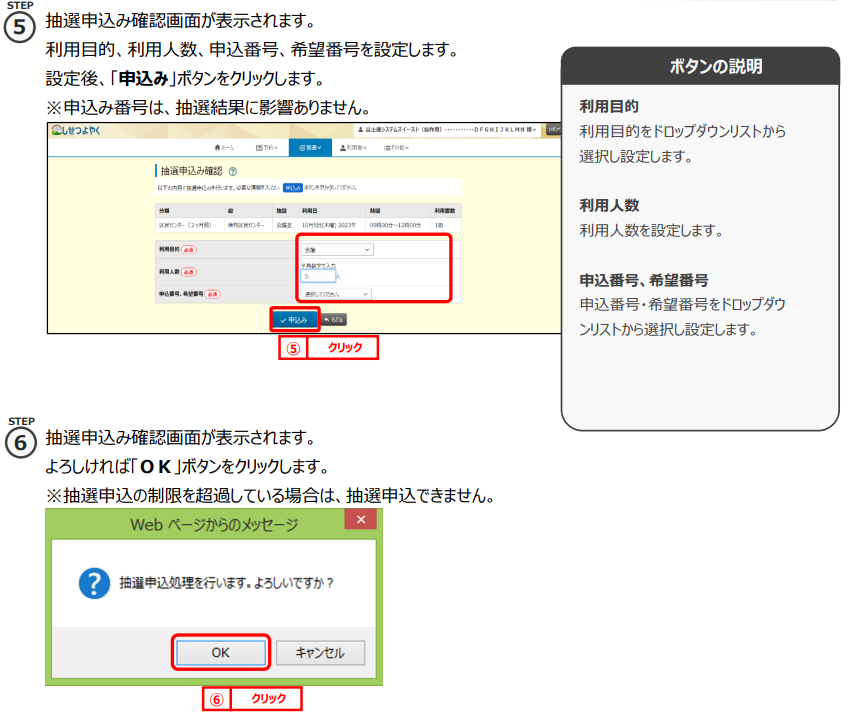Open the highlighted 抽選 lottery menu
Screen dimensions: 862x723
coord(310,147)
